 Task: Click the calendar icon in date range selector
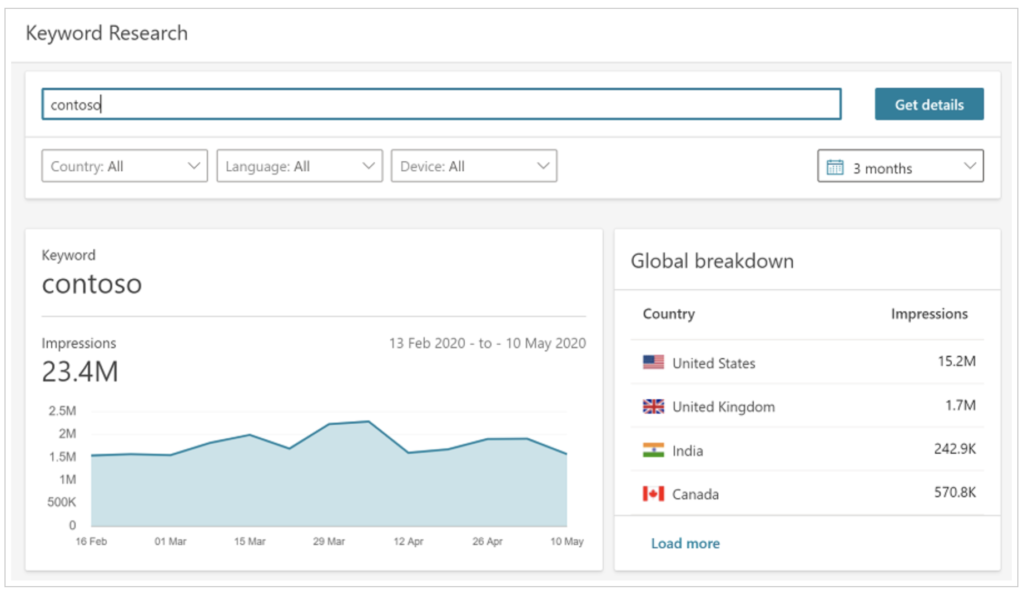point(835,167)
